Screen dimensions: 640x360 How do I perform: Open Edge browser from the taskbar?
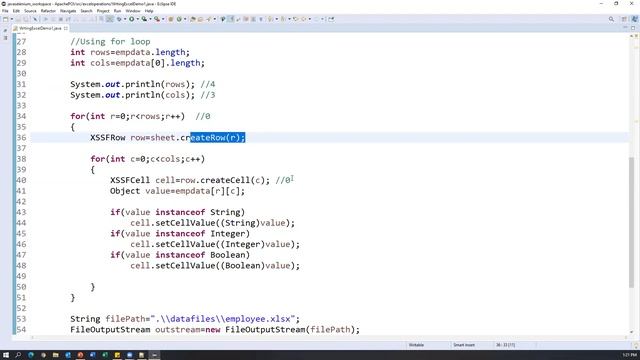(x=31, y=355)
